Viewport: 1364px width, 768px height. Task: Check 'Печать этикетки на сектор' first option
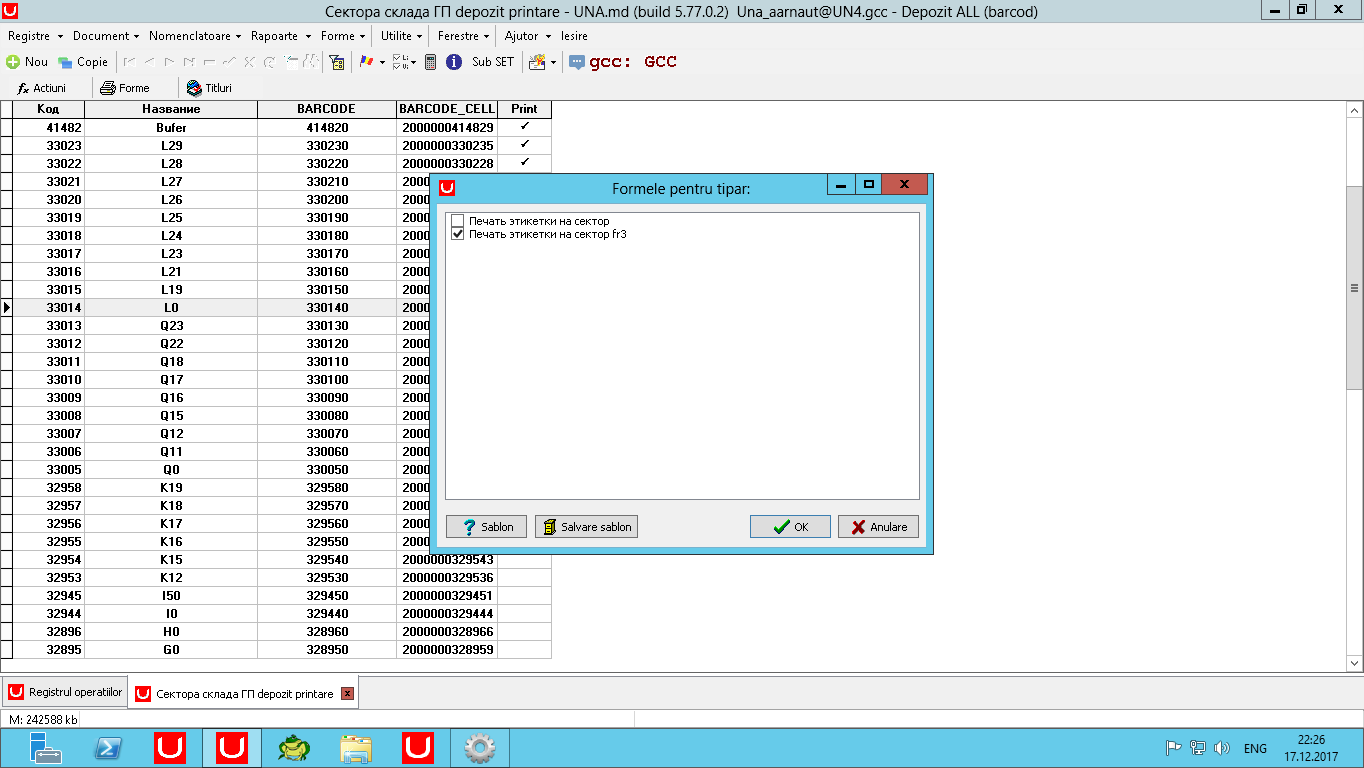pos(458,221)
